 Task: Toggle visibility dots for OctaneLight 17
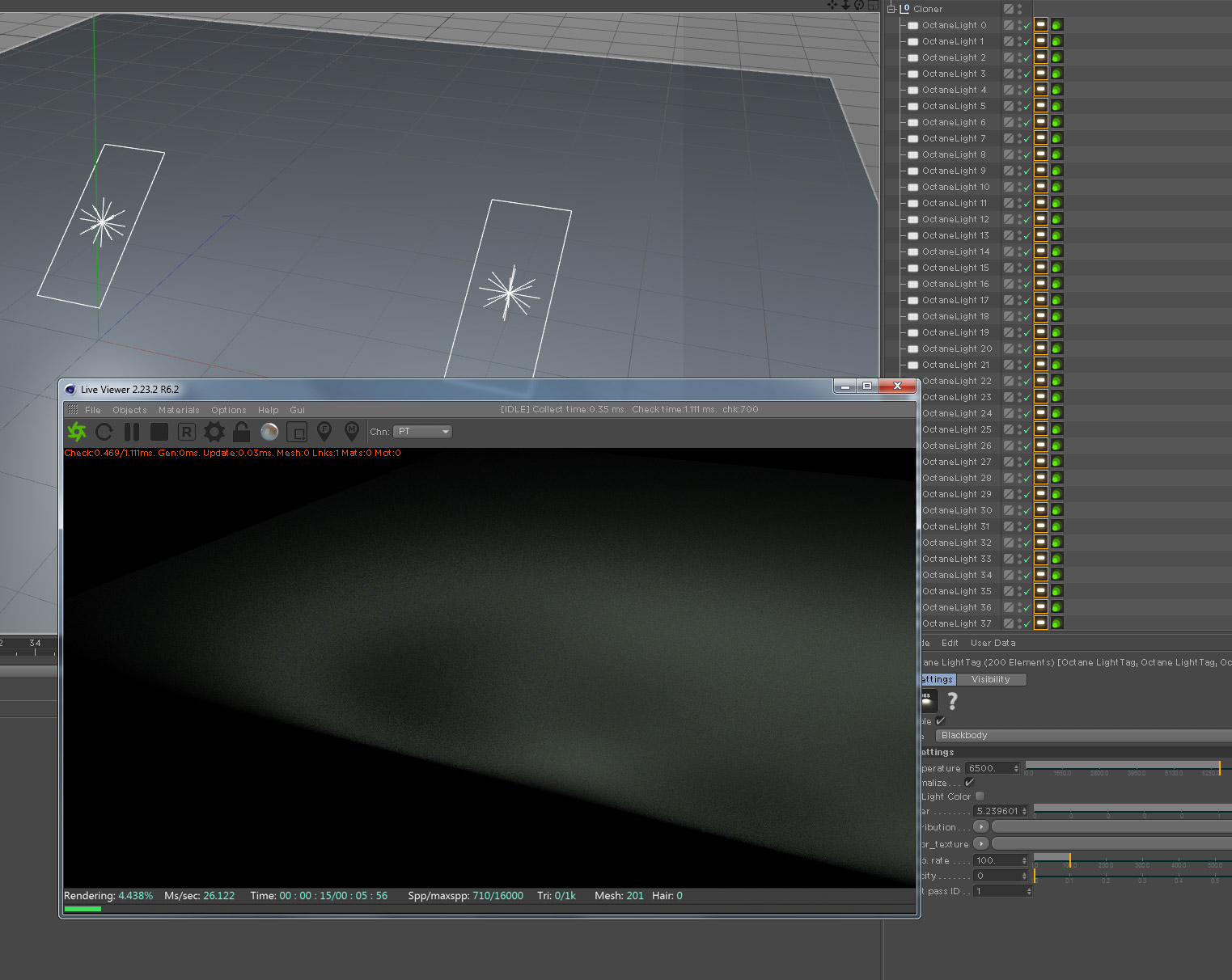[x=1019, y=300]
